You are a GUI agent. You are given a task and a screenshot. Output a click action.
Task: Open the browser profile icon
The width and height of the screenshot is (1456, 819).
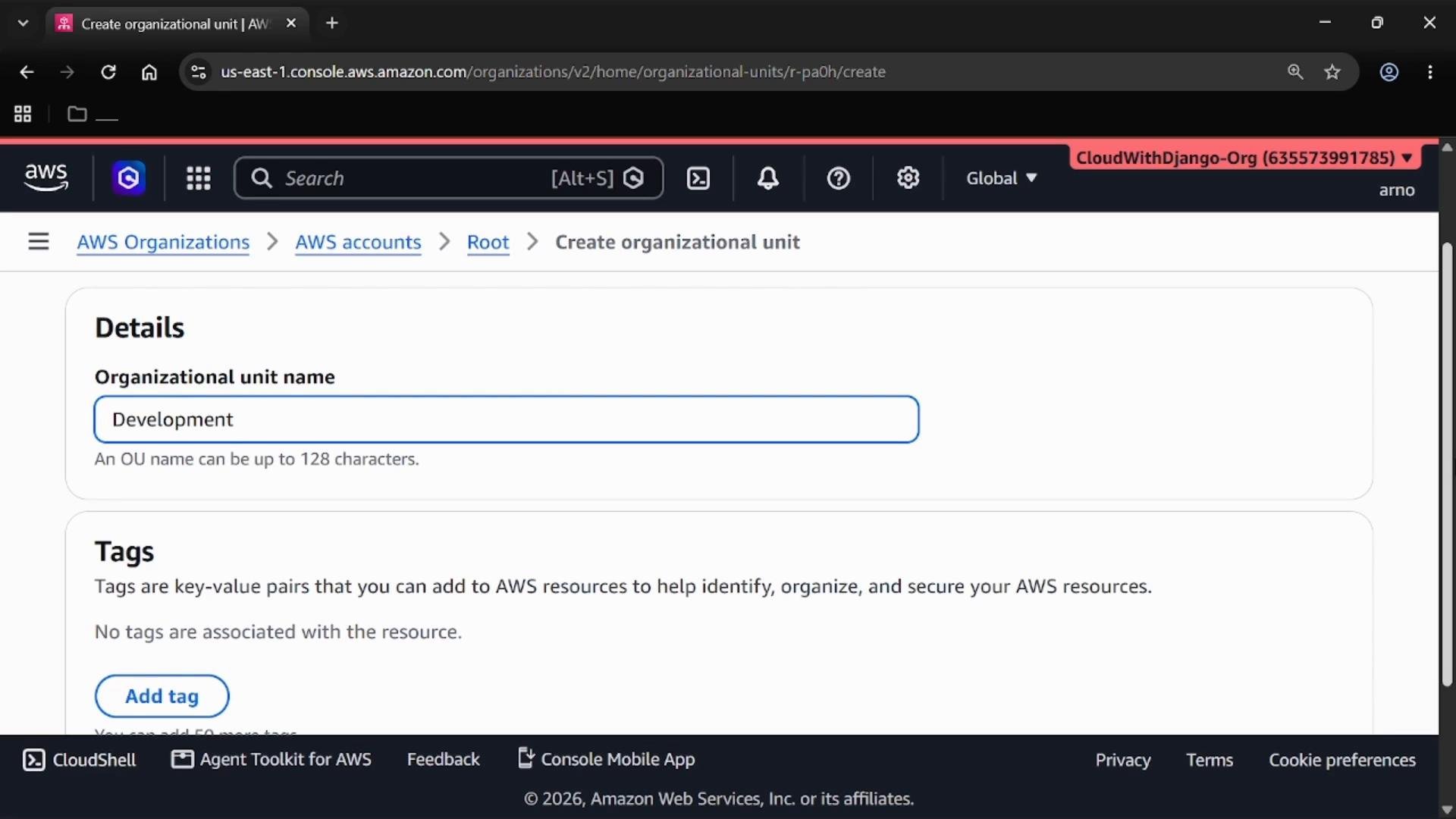(1389, 72)
